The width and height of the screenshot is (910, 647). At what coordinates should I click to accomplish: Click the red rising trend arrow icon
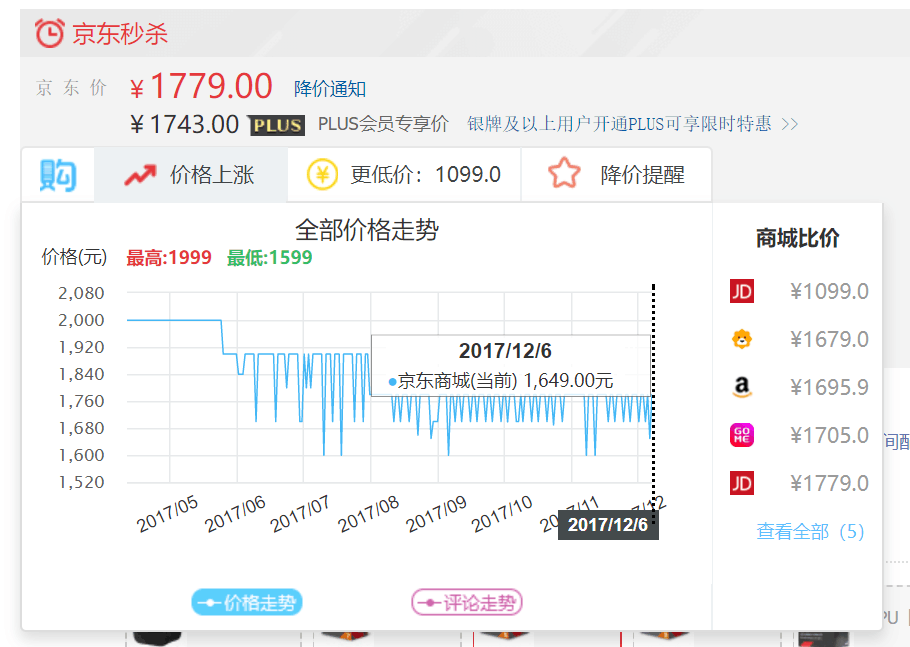[140, 175]
